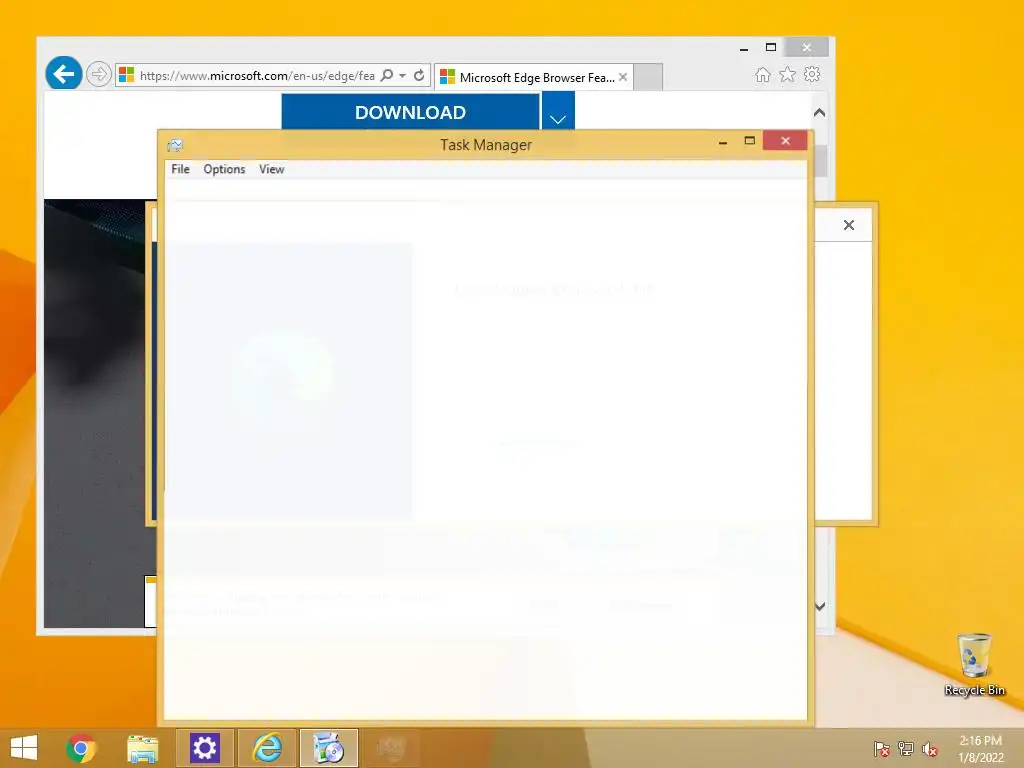The width and height of the screenshot is (1024, 768).
Task: Close the Task Manager window
Action: click(x=785, y=141)
